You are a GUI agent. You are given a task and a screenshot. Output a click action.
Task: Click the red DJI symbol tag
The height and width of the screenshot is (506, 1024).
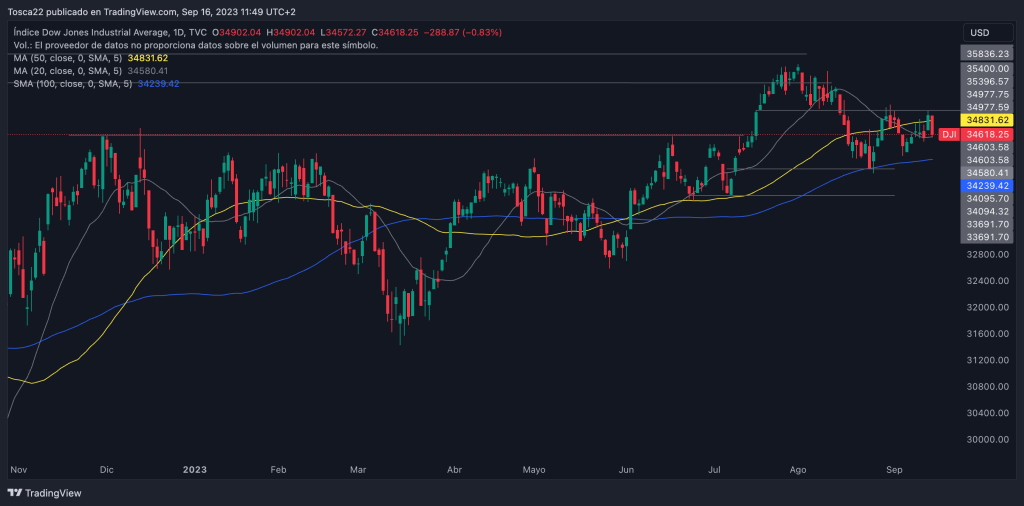coord(949,134)
